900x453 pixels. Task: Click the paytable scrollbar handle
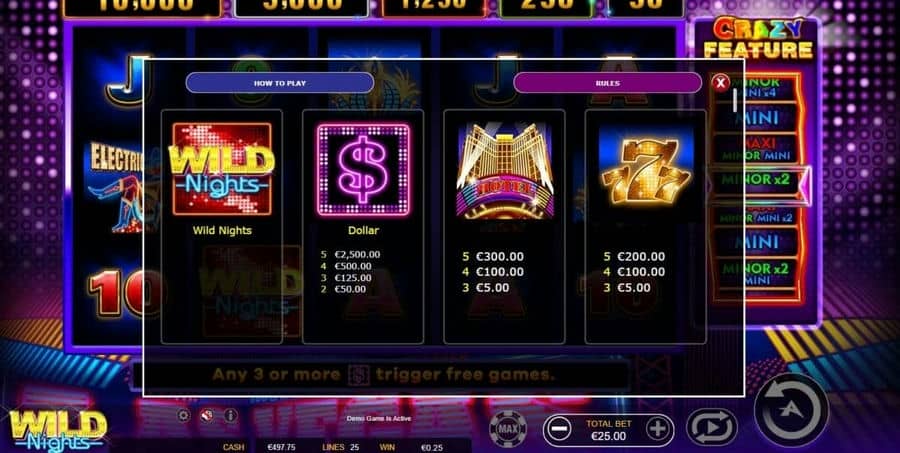coord(735,100)
